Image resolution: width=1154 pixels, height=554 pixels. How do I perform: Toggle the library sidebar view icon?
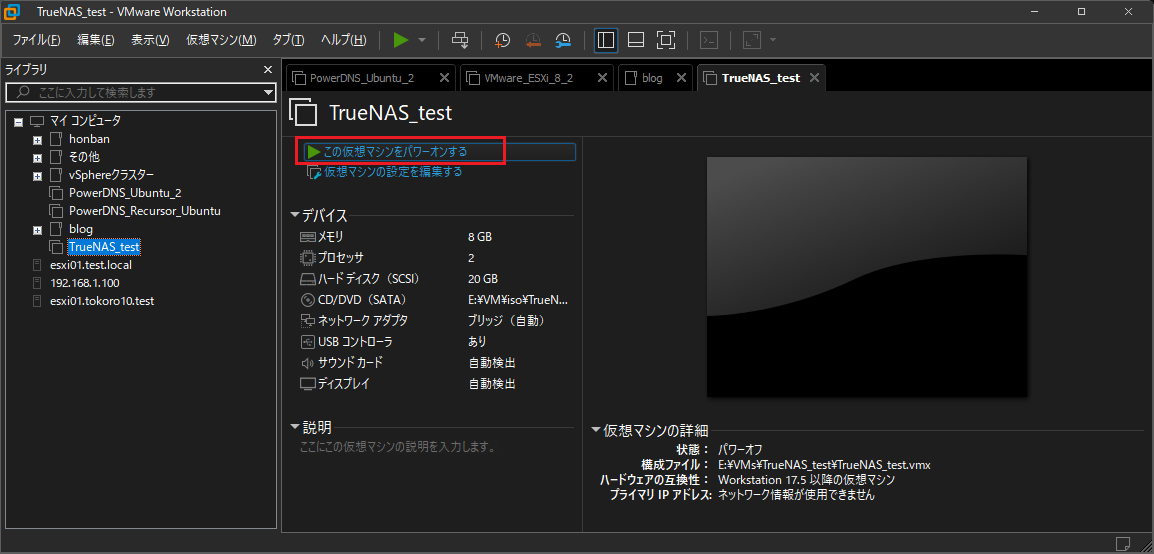[x=606, y=40]
